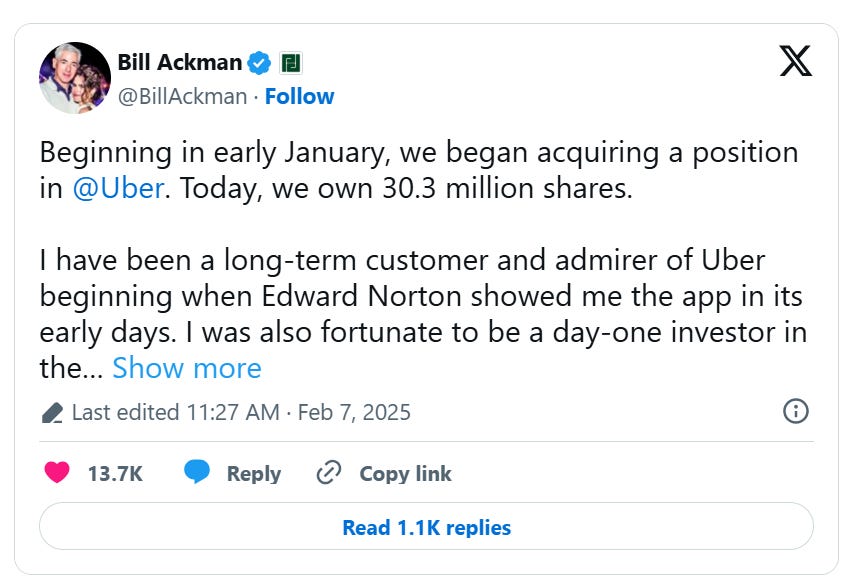
Task: Click the Copy link text
Action: coord(405,473)
